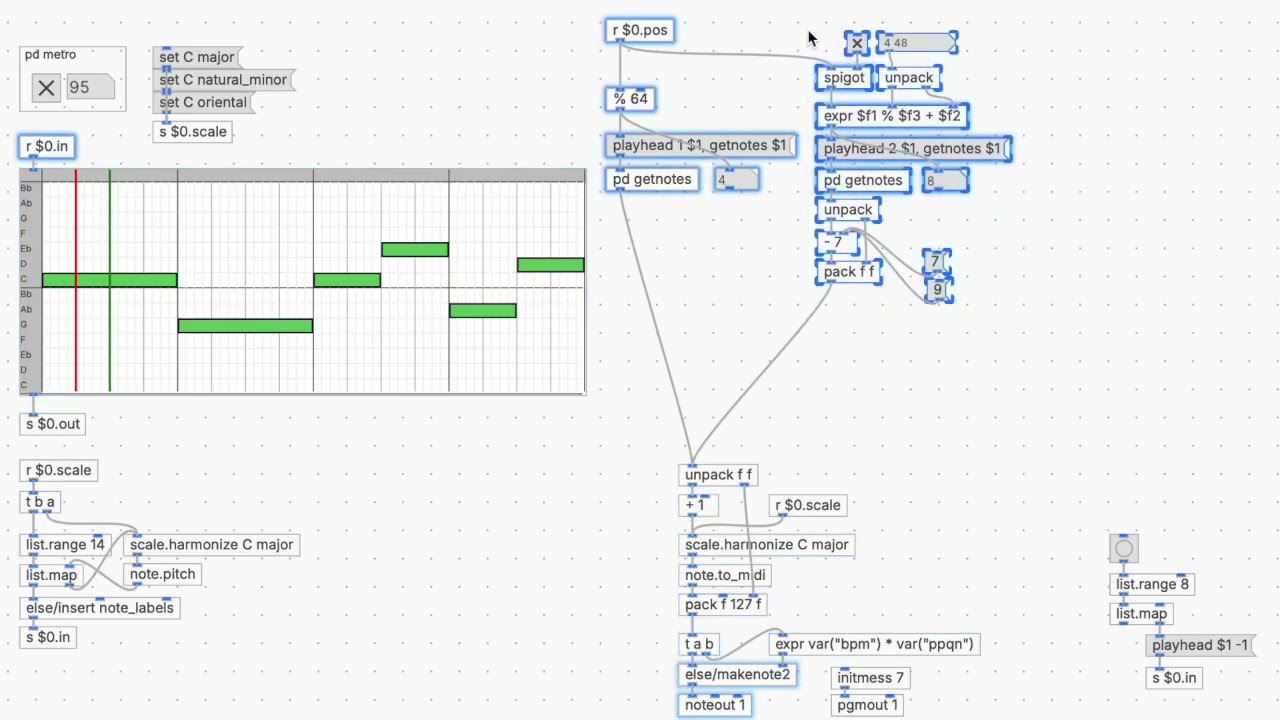Select the 's $0.scale' object
The height and width of the screenshot is (720, 1280).
click(193, 132)
